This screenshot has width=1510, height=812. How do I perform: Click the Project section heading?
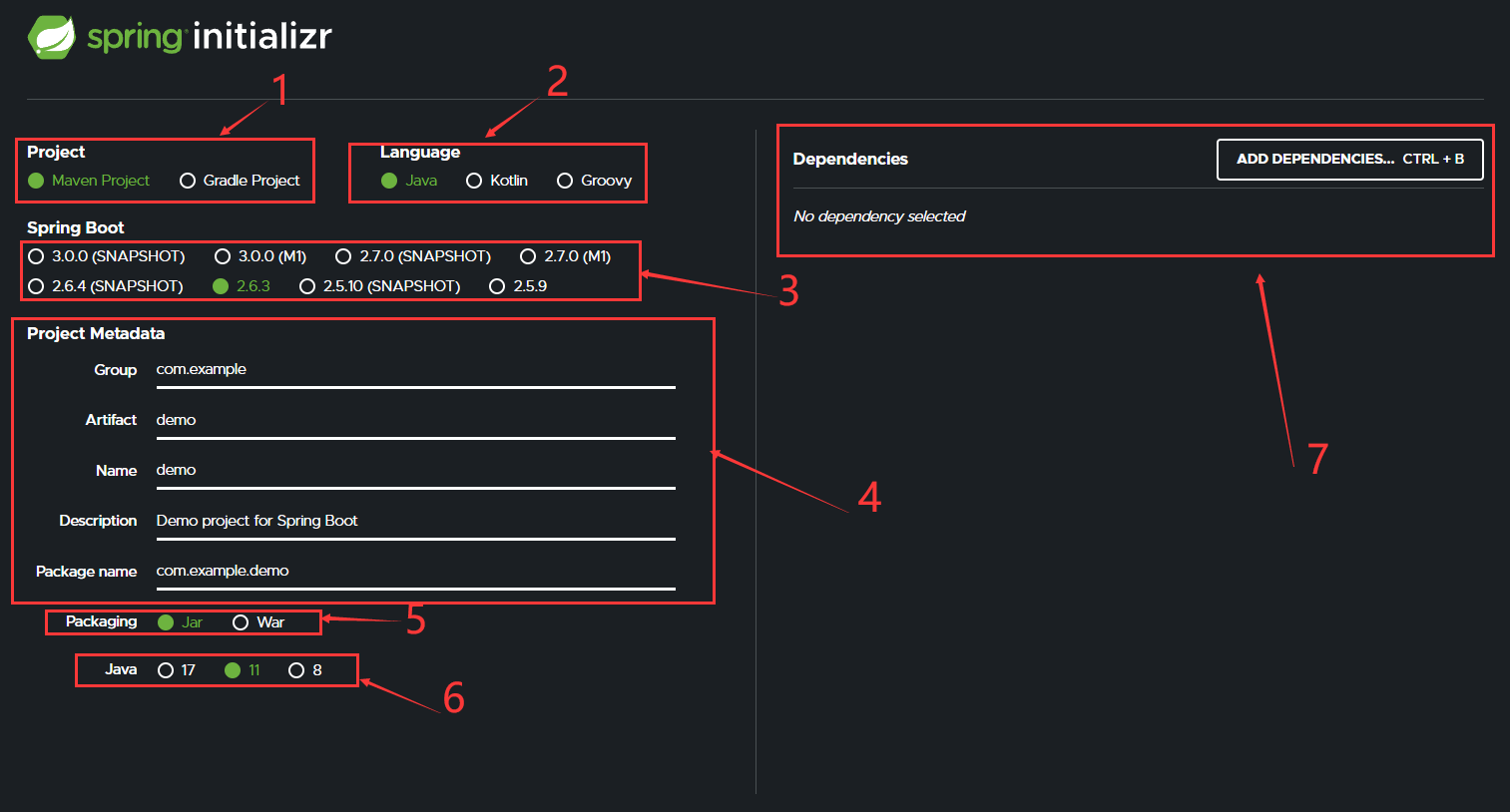[56, 153]
